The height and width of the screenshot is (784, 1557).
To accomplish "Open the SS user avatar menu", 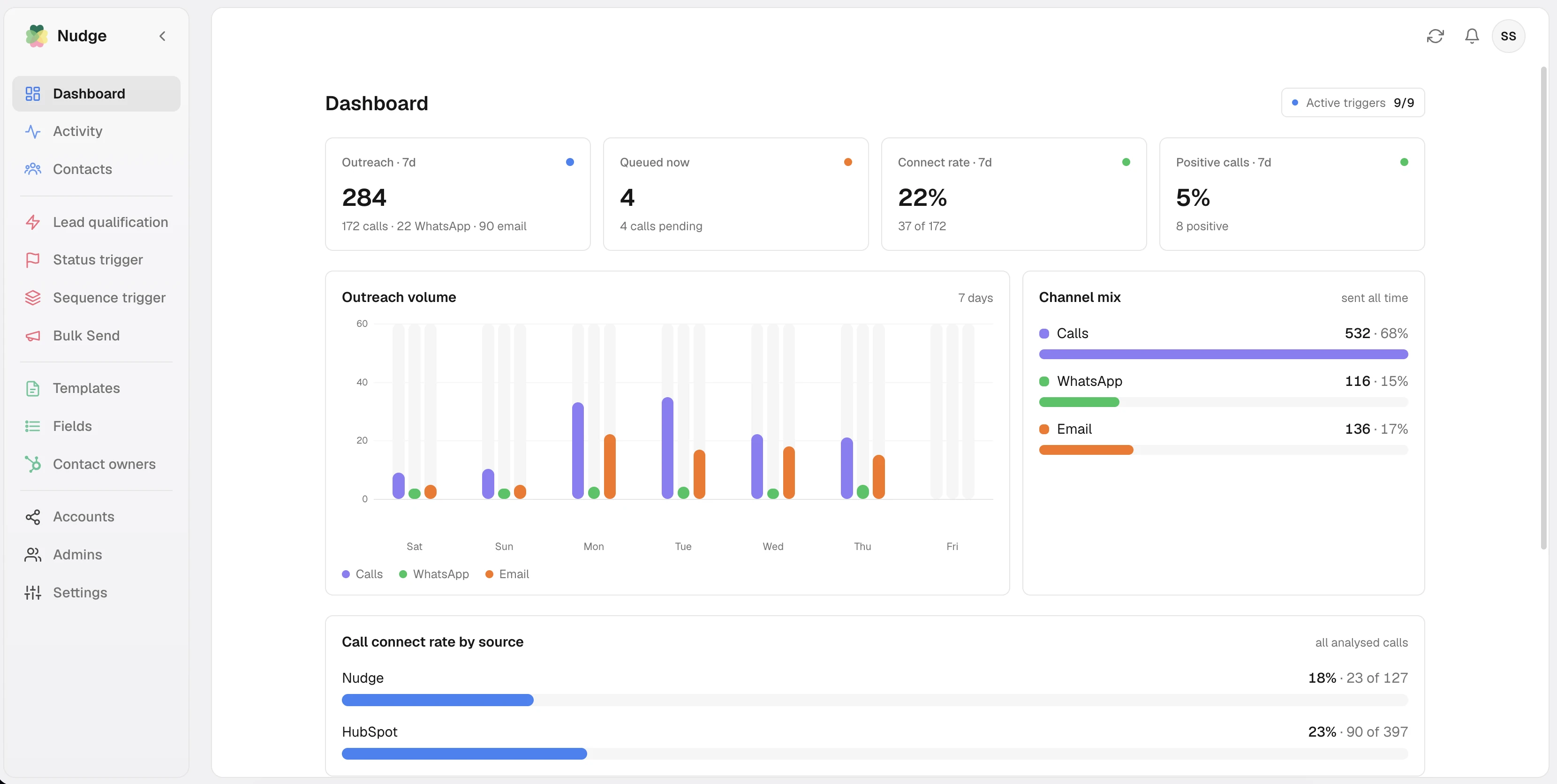I will 1508,36.
